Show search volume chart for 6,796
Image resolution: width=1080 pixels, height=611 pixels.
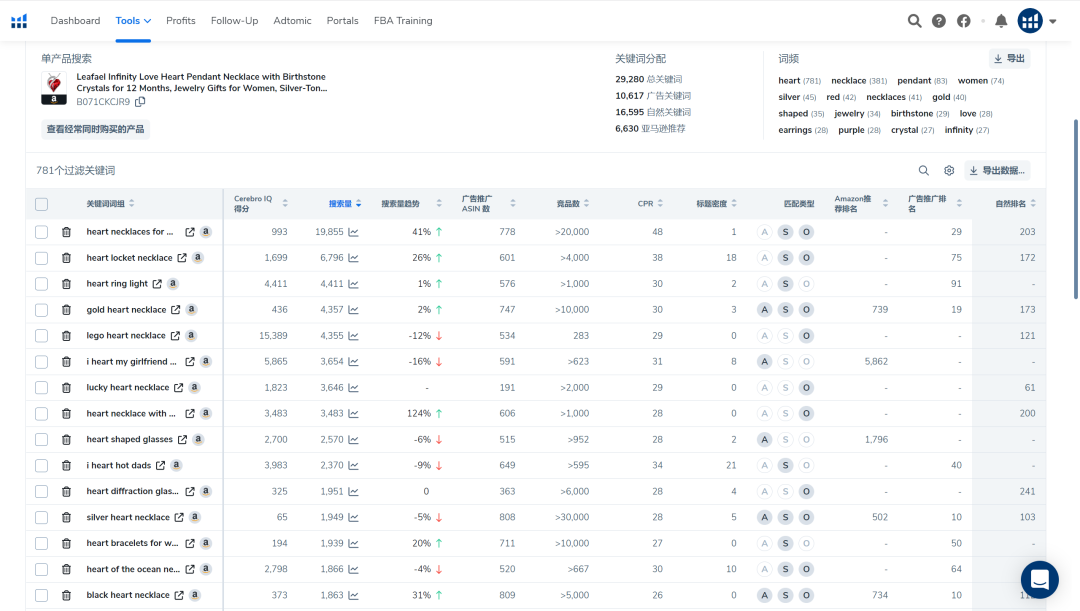tap(353, 258)
